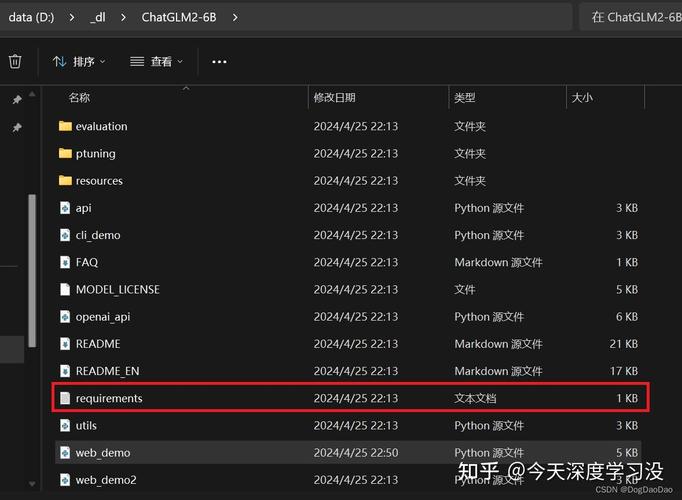
Task: Click the 6 KB size of openai_api
Action: pos(627,317)
